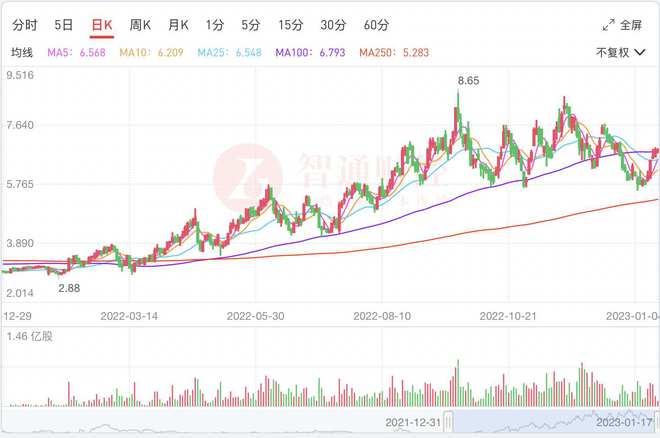Click the MA25: 6.548 indicator
The image size is (660, 438).
coord(229,53)
